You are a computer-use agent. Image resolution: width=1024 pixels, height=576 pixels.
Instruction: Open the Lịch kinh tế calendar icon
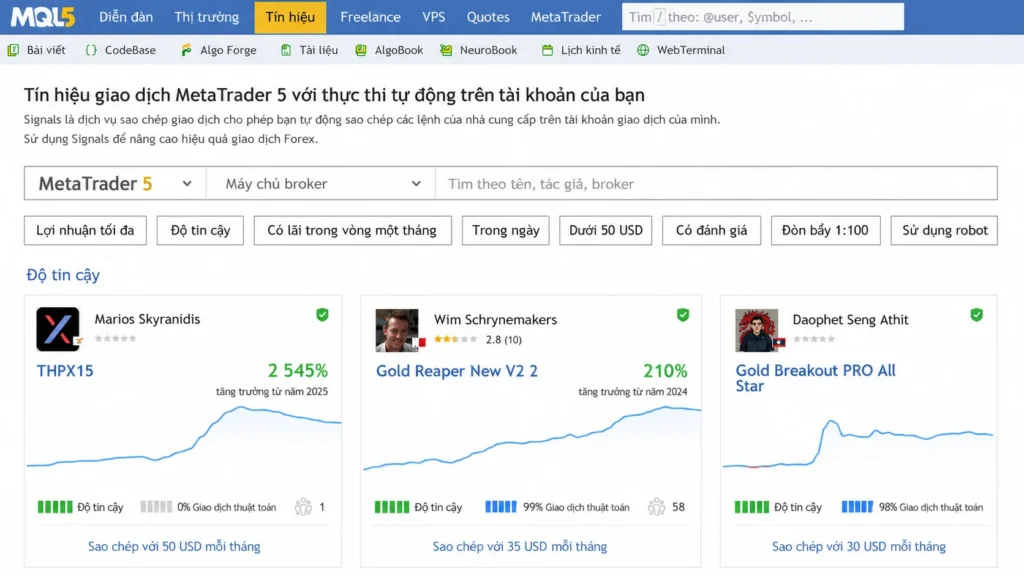tap(547, 50)
